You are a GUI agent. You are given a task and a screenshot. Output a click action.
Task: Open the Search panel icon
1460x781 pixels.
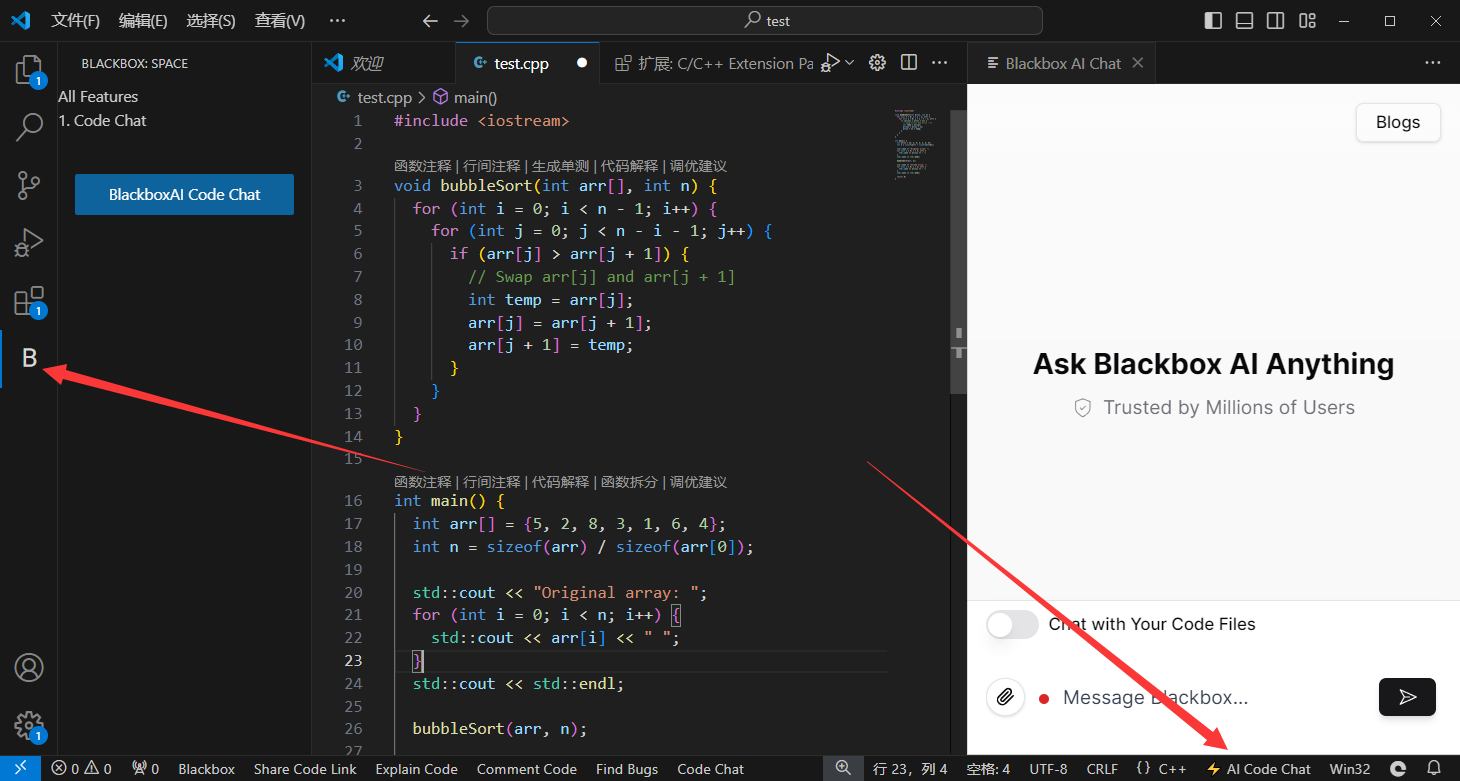tap(29, 127)
